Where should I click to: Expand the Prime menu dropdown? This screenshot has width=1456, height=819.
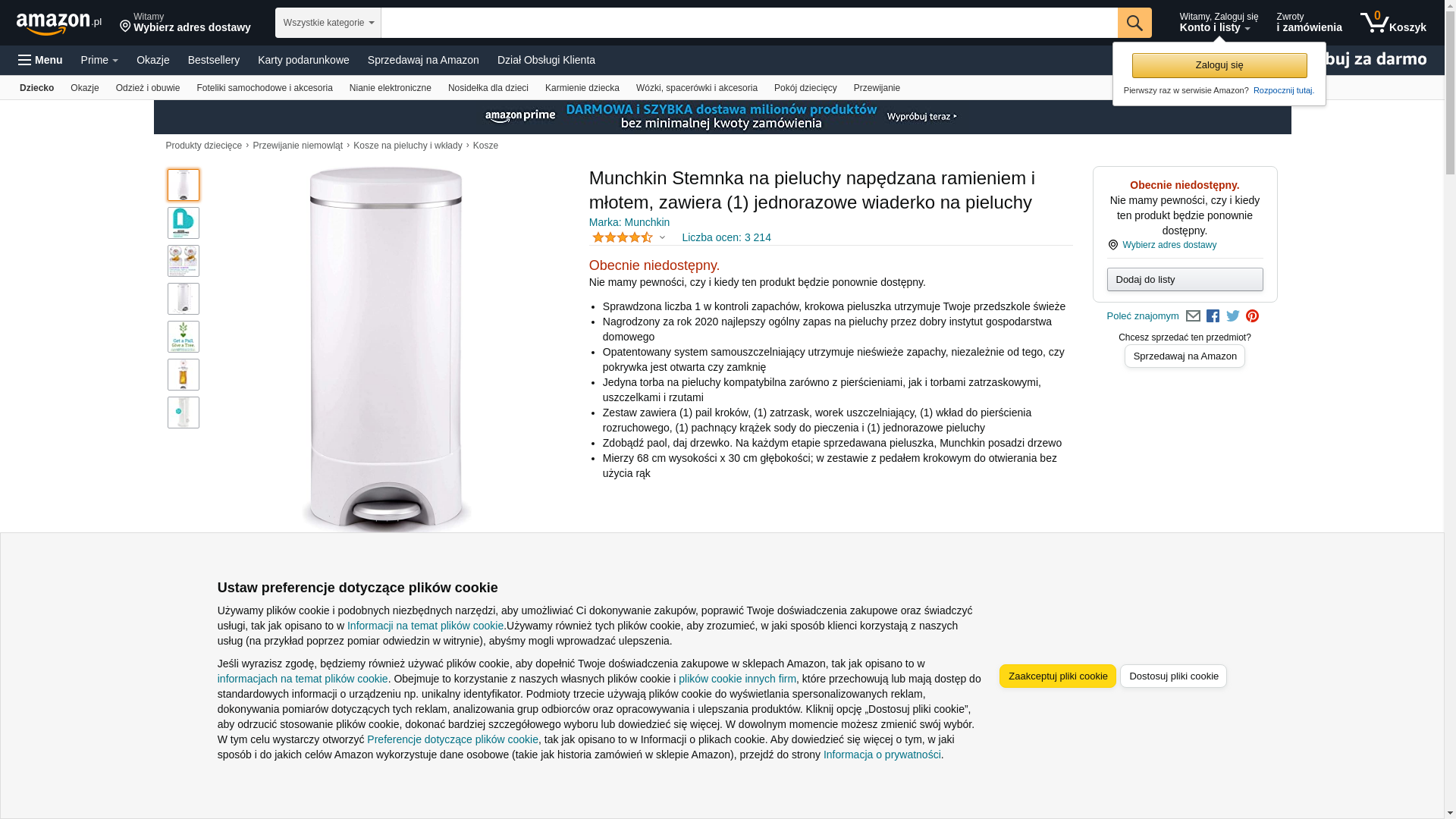[x=99, y=60]
